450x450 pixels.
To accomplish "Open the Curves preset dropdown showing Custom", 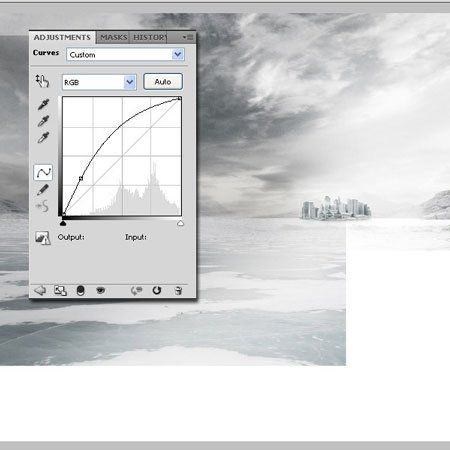I will [x=125, y=54].
